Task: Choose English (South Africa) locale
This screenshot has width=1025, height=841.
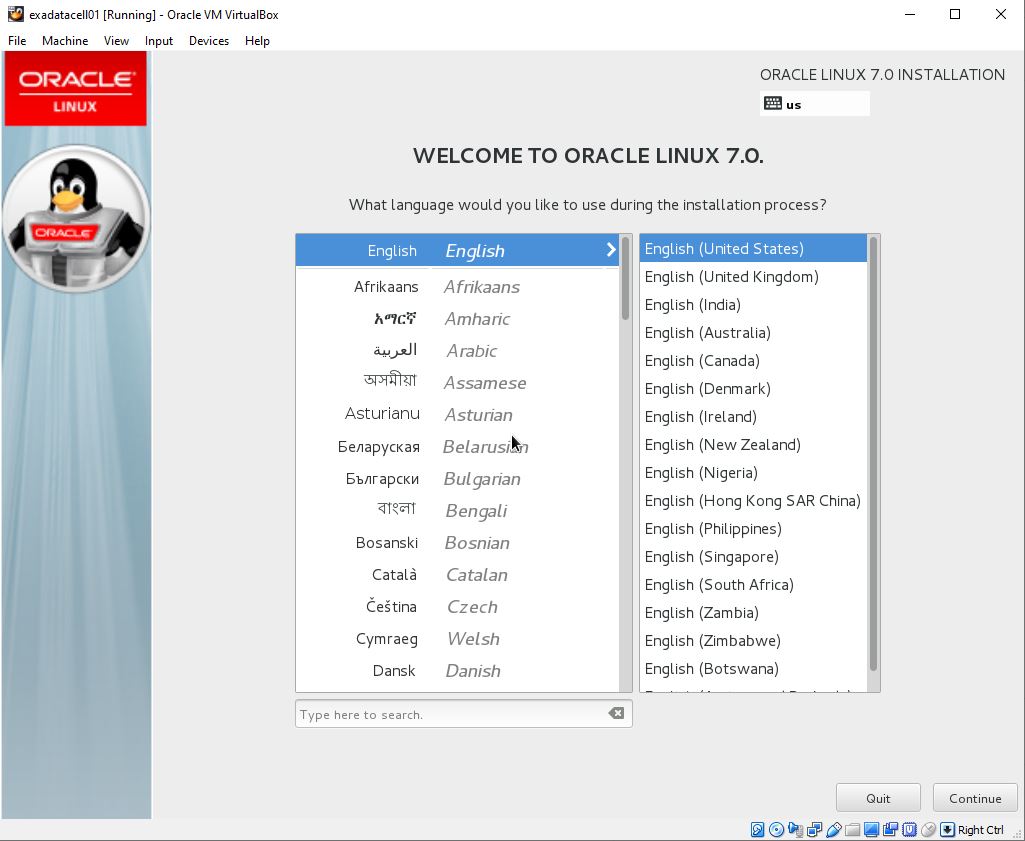Action: coord(753,585)
